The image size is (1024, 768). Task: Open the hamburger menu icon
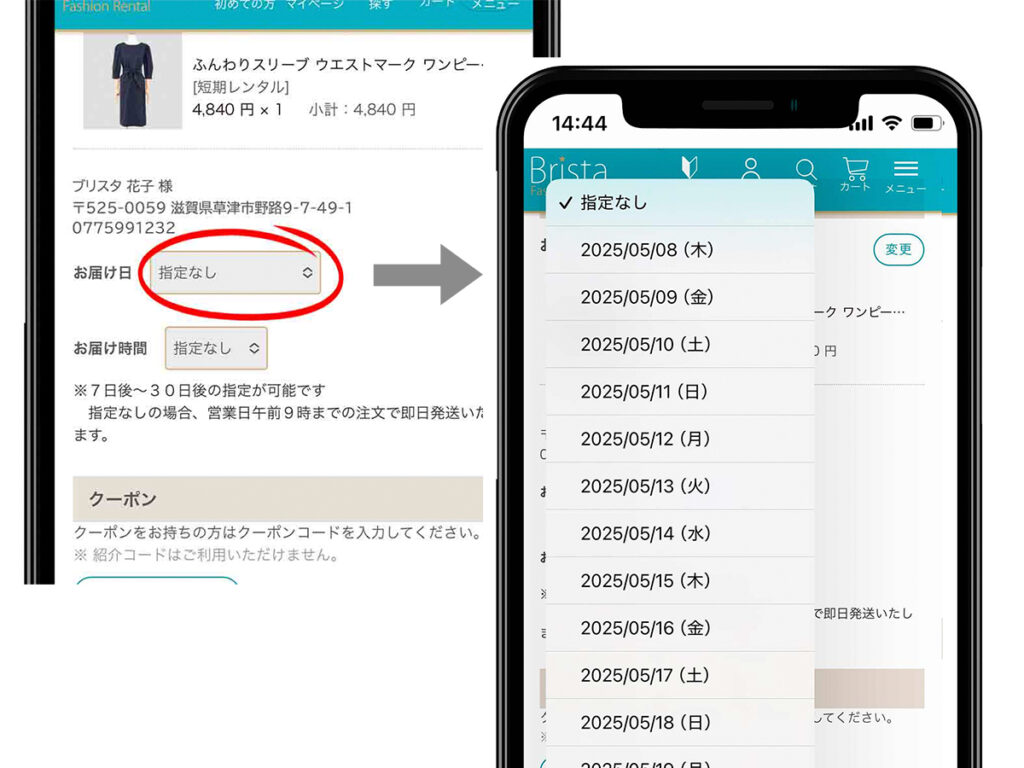point(905,172)
